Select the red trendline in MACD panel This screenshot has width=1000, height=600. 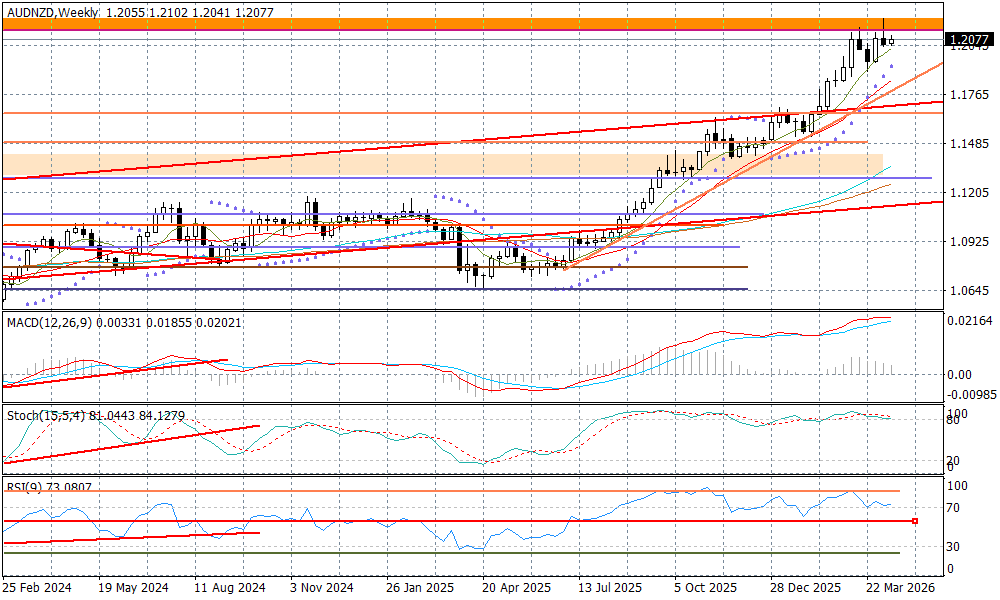click(120, 371)
